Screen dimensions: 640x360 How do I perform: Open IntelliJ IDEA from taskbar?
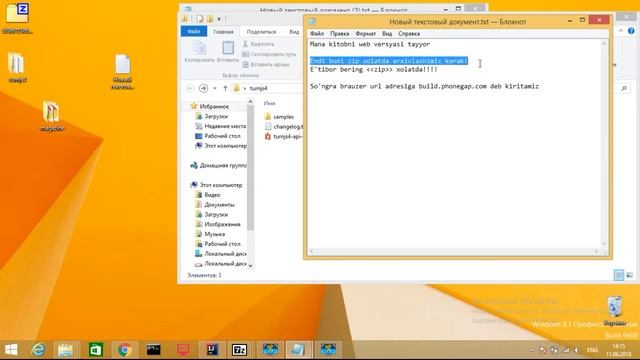tap(212, 350)
